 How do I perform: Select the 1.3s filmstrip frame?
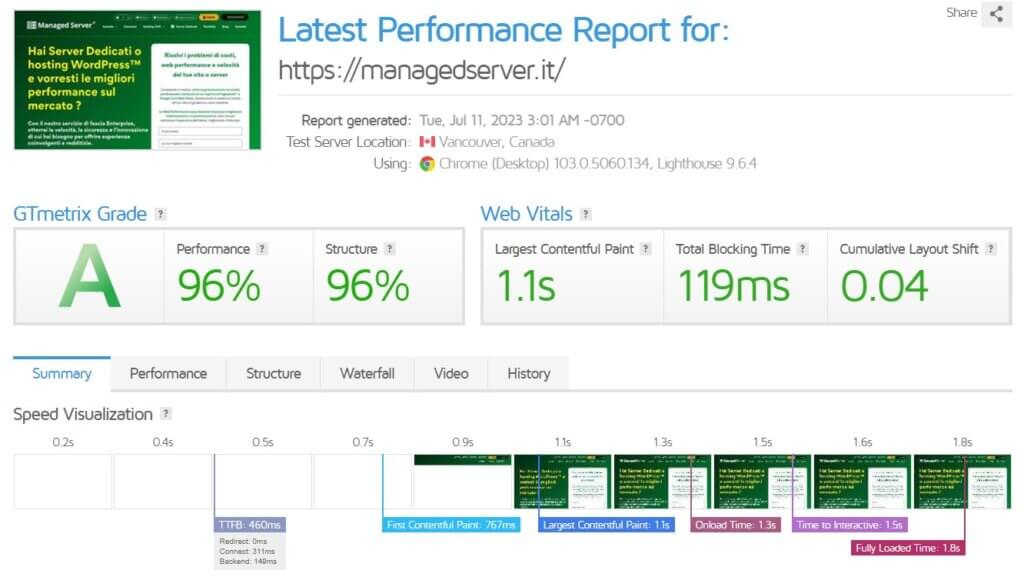tap(662, 482)
